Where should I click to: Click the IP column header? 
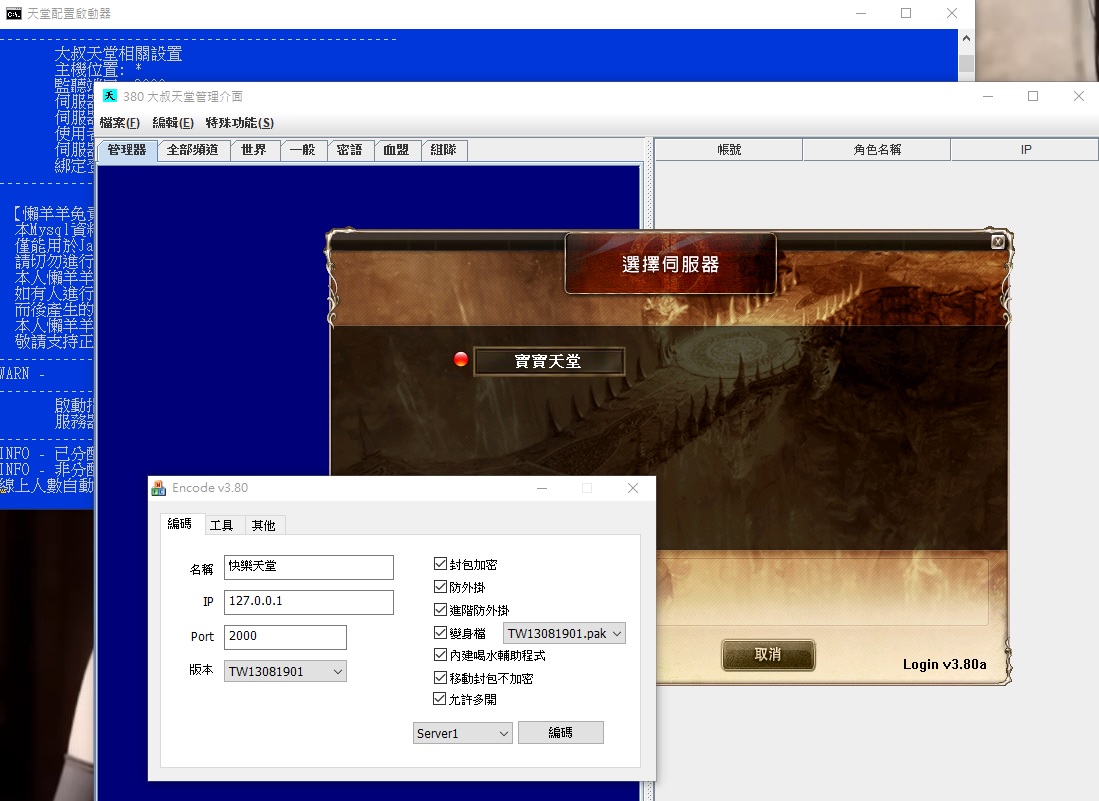pyautogui.click(x=1025, y=149)
